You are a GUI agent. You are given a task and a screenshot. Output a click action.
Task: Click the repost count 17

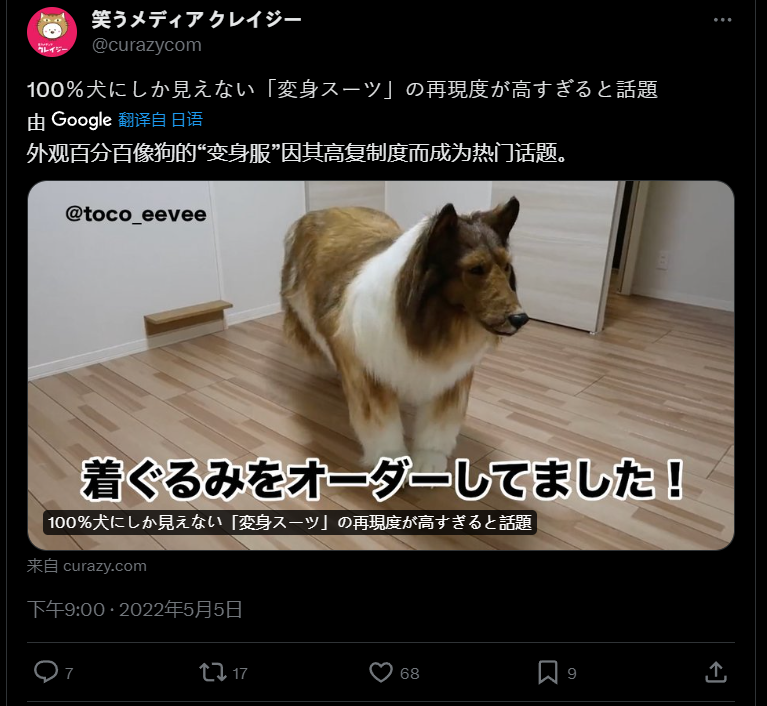coord(240,673)
